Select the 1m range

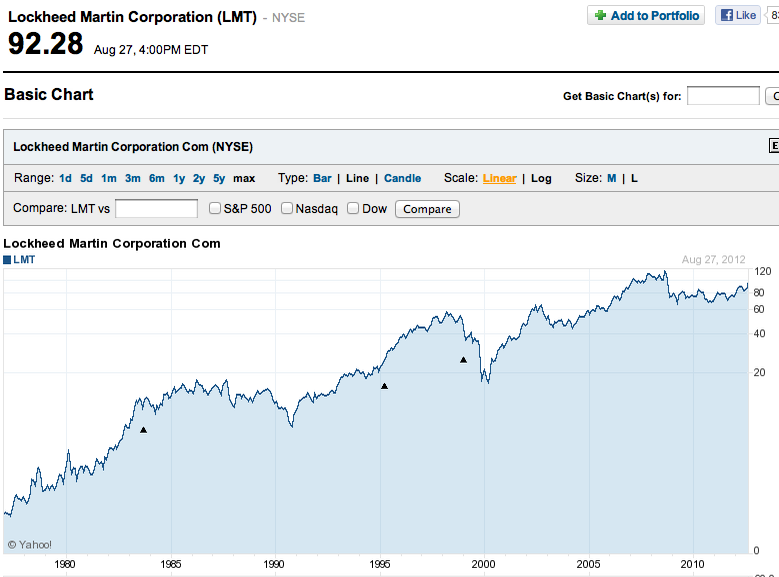click(x=109, y=178)
